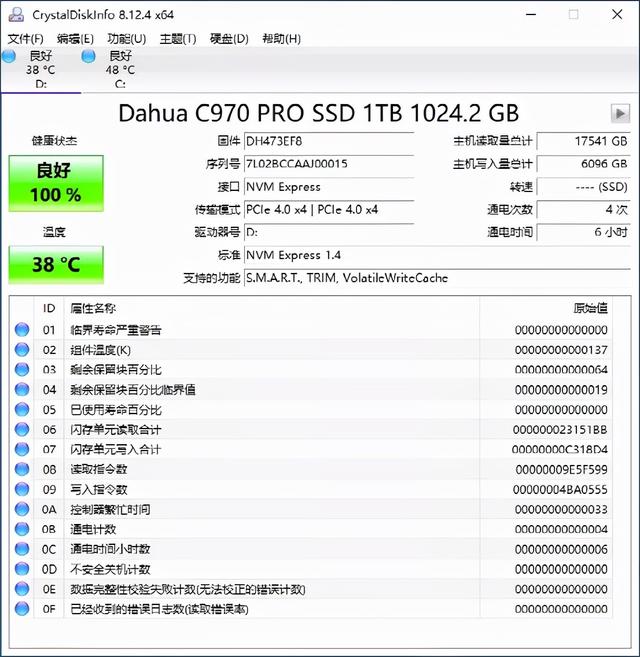Click status orb for attribute 01

coord(22,330)
